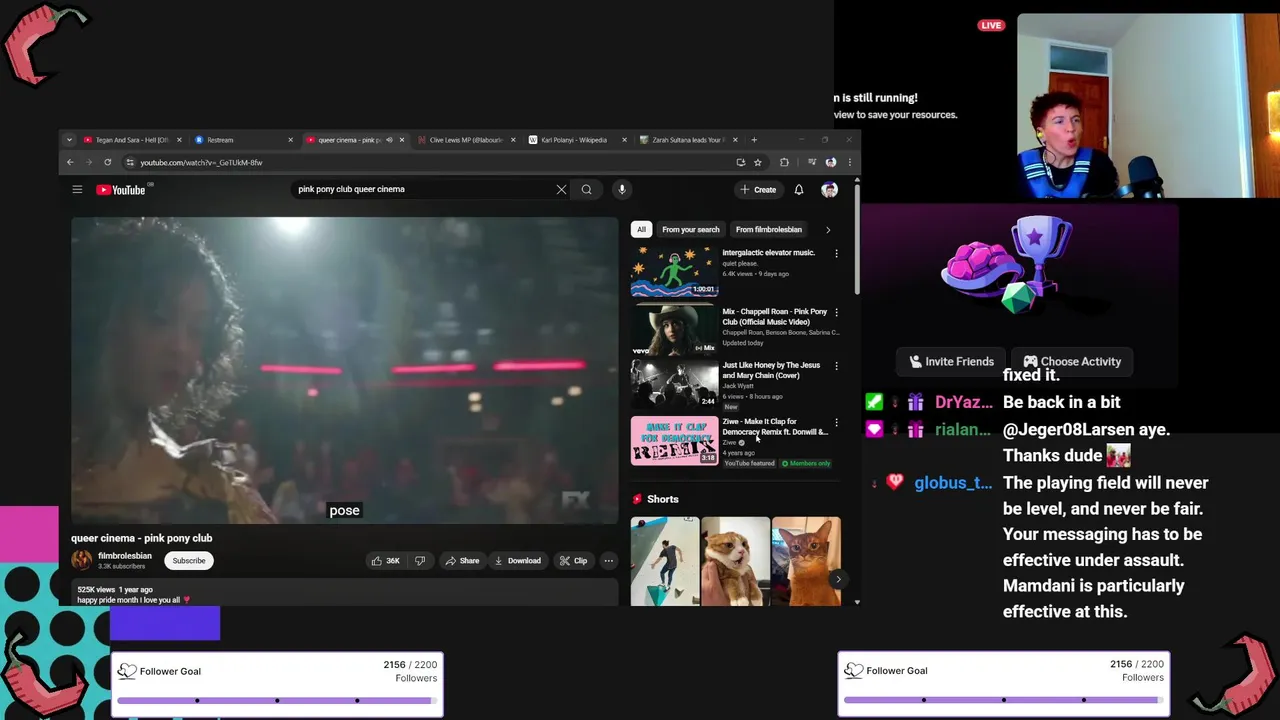Click globus_t username in chat
This screenshot has height=720, width=1280.
pos(953,483)
